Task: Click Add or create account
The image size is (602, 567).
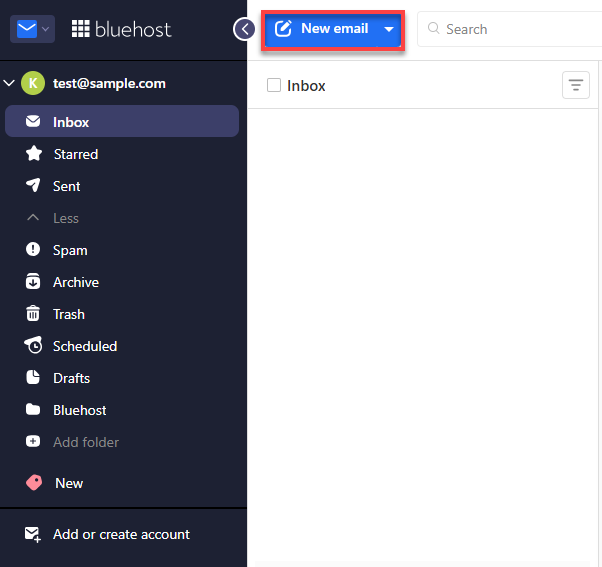Action: [122, 534]
